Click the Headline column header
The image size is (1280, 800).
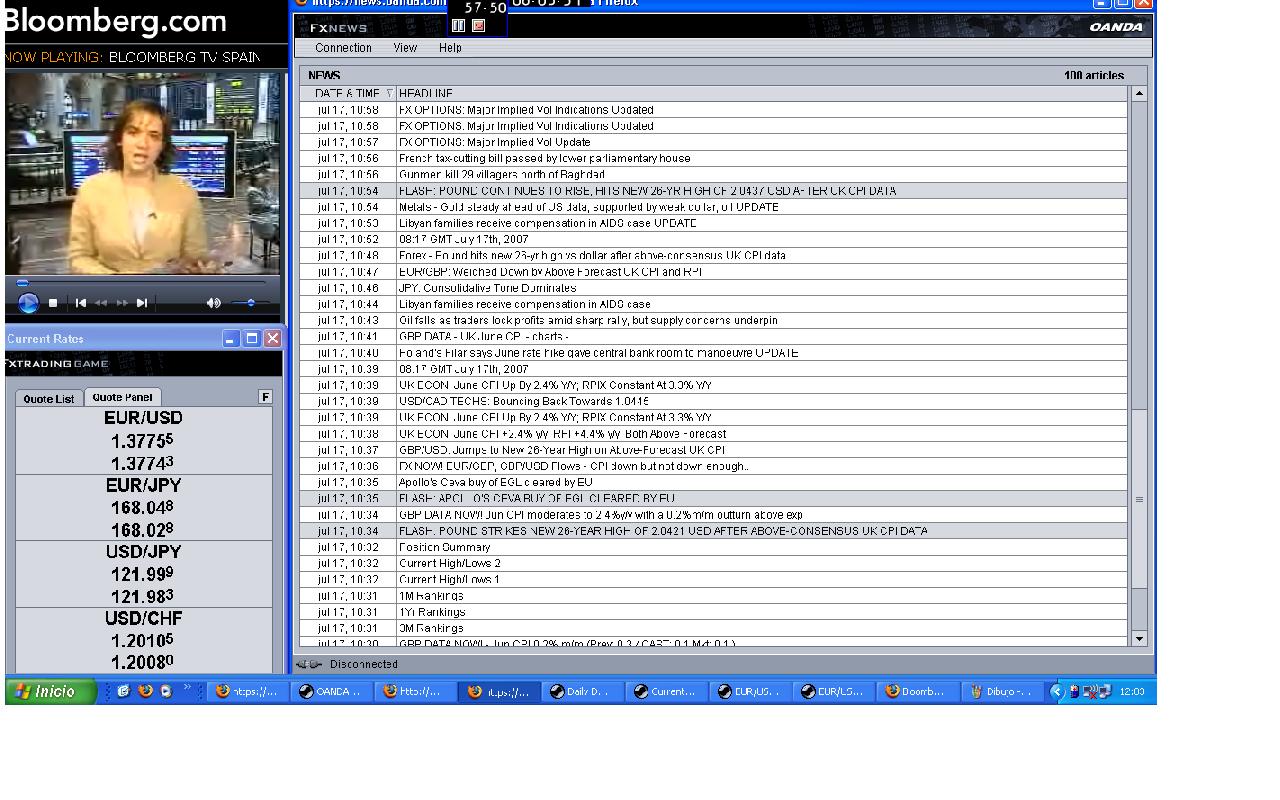coord(762,93)
